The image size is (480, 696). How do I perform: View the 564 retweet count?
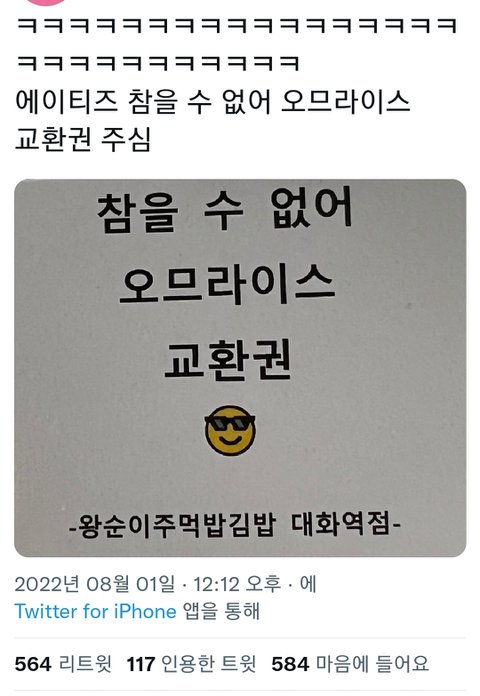pos(33,664)
